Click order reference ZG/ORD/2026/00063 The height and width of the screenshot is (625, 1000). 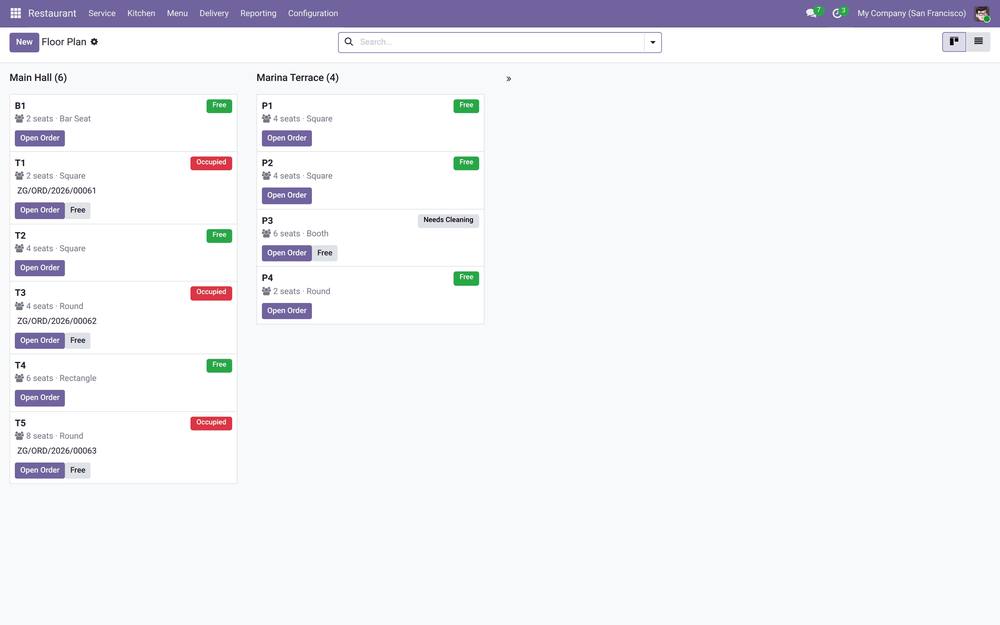(57, 451)
